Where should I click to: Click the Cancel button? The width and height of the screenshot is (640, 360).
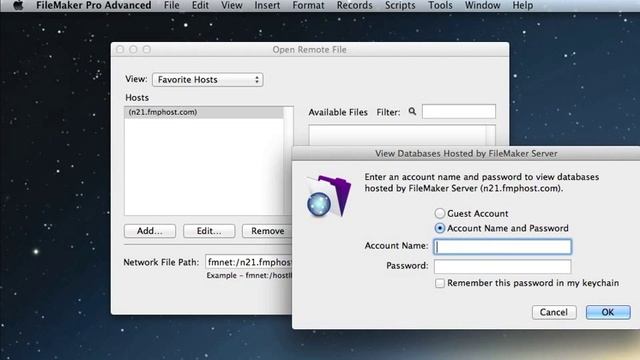click(554, 312)
